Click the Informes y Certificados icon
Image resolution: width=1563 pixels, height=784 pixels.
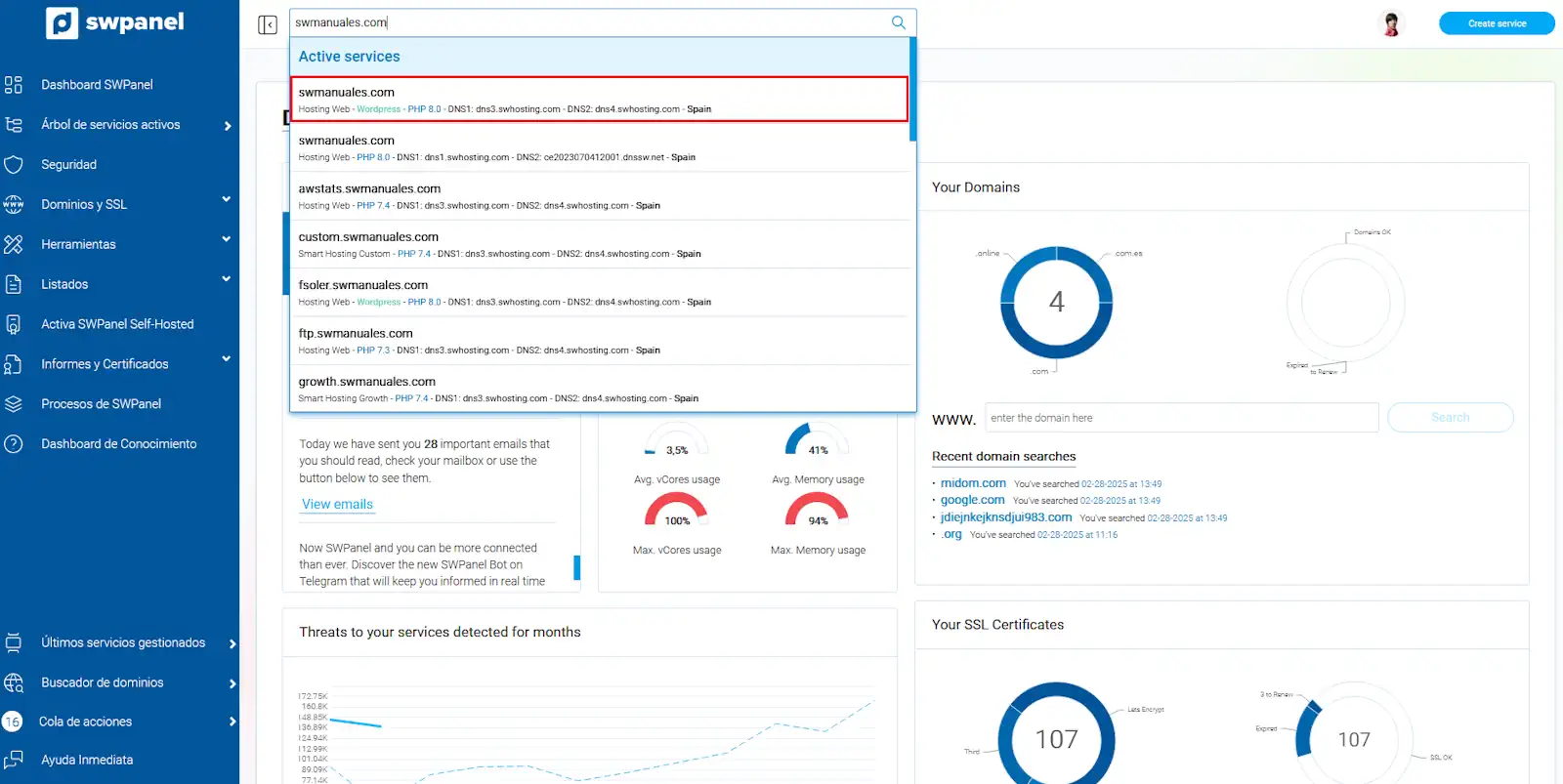(14, 364)
